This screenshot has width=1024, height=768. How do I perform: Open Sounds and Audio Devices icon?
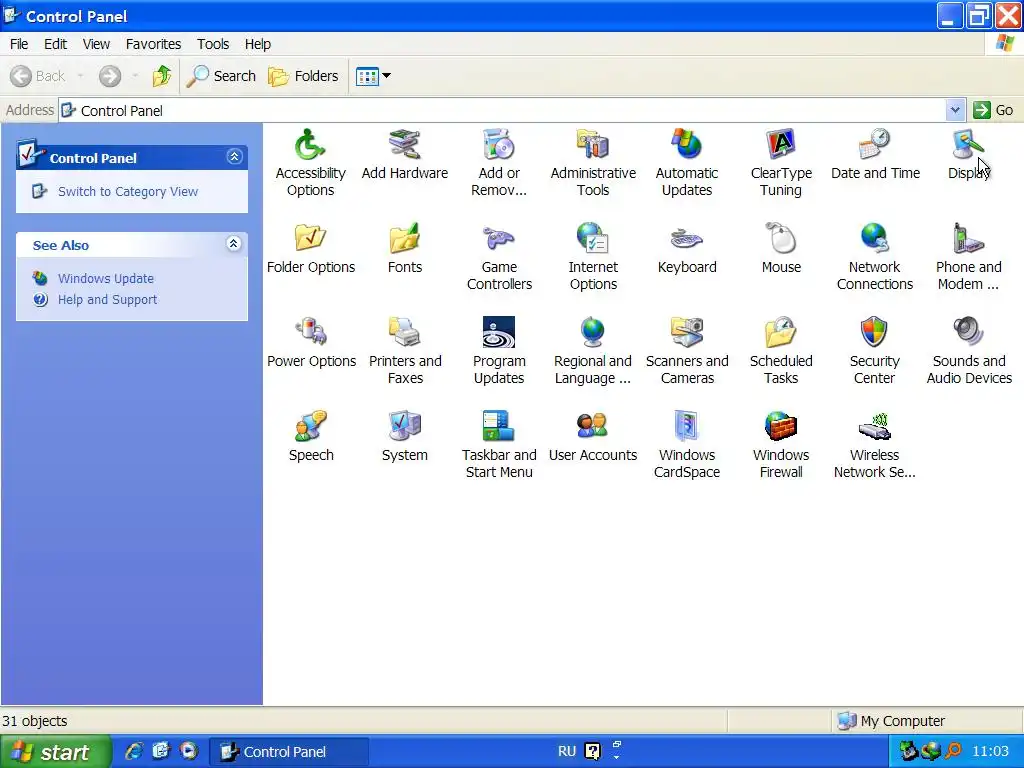tap(968, 332)
